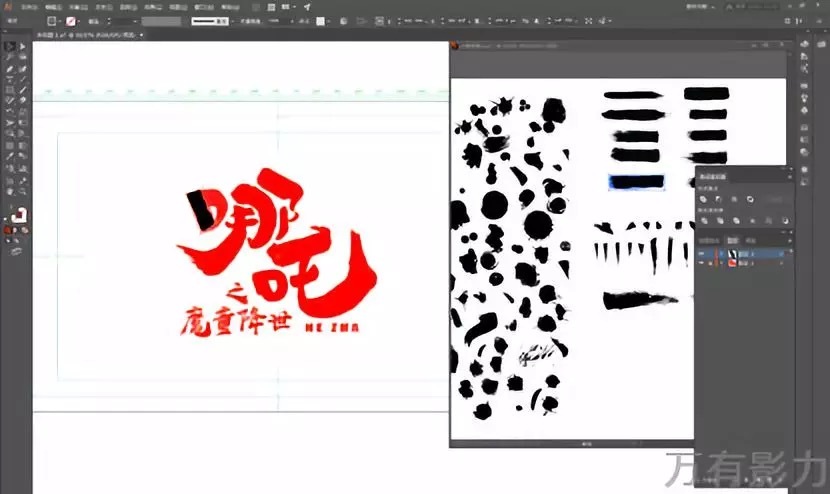The height and width of the screenshot is (494, 830).
Task: Click the blue-highlighted brush stroke on the sheet
Action: [636, 181]
